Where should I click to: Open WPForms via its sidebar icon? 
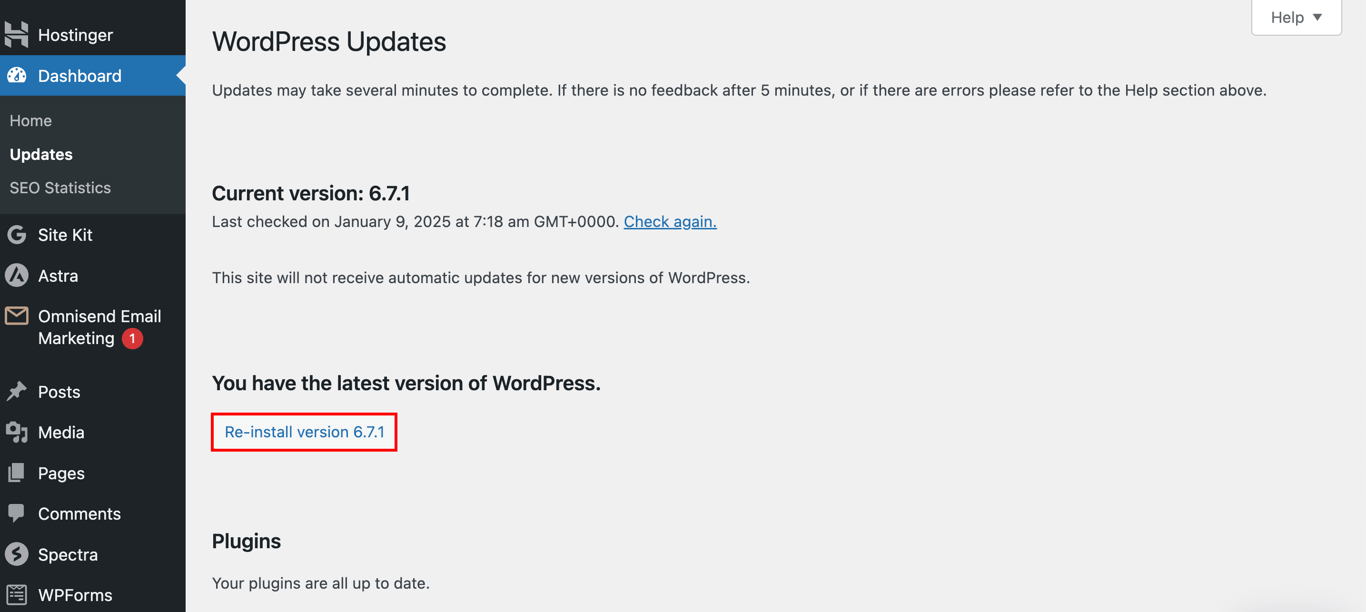pos(17,594)
